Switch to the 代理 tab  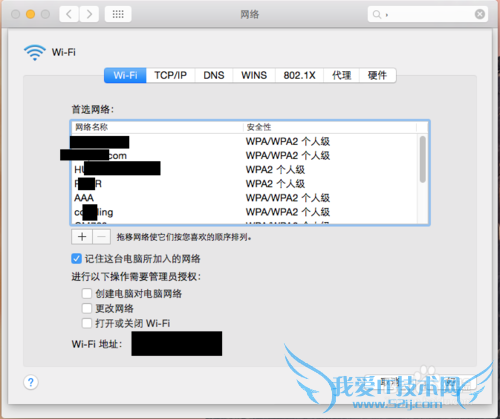pos(342,75)
